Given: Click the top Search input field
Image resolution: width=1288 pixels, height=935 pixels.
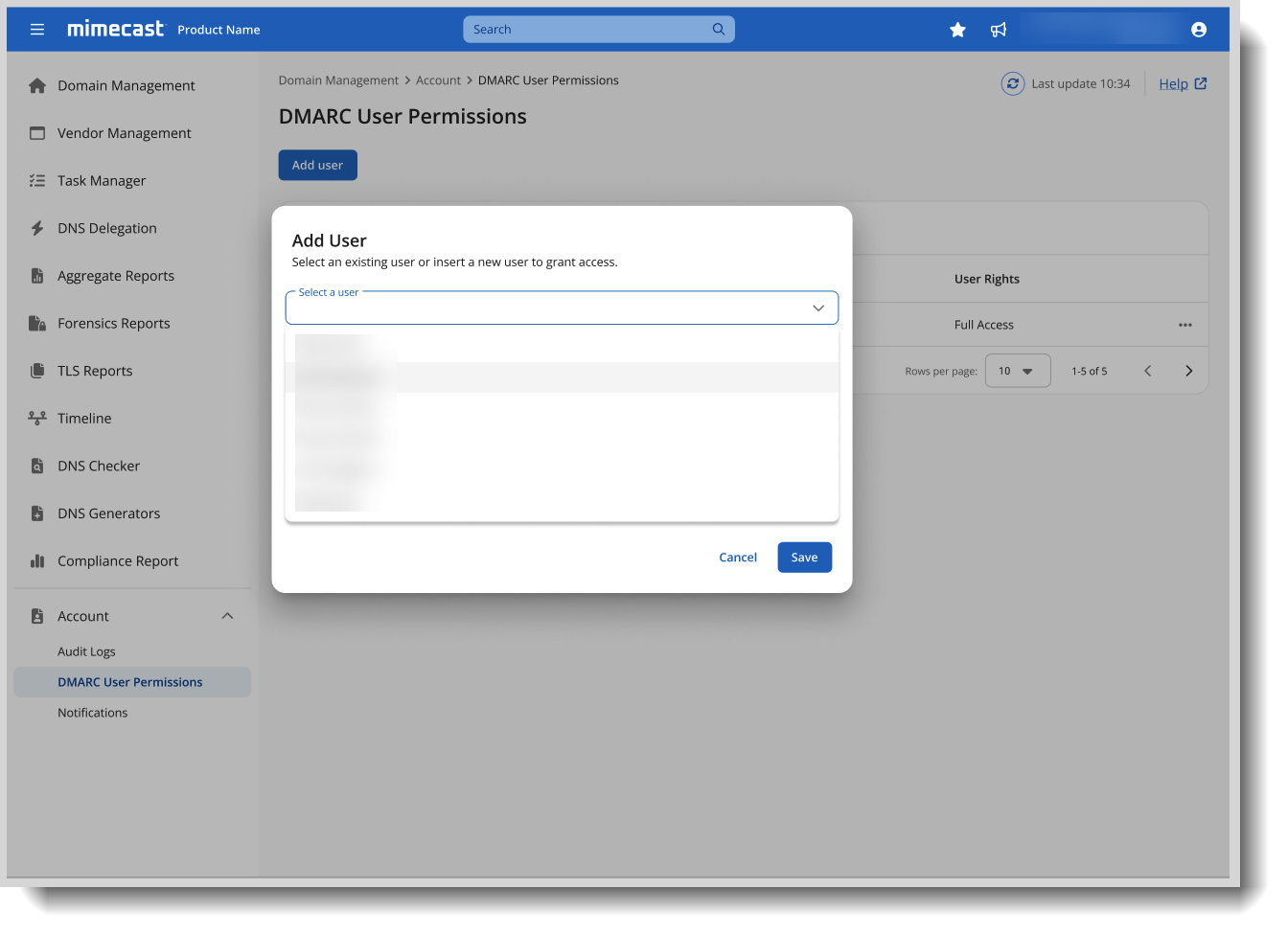Looking at the screenshot, I should click(x=599, y=30).
